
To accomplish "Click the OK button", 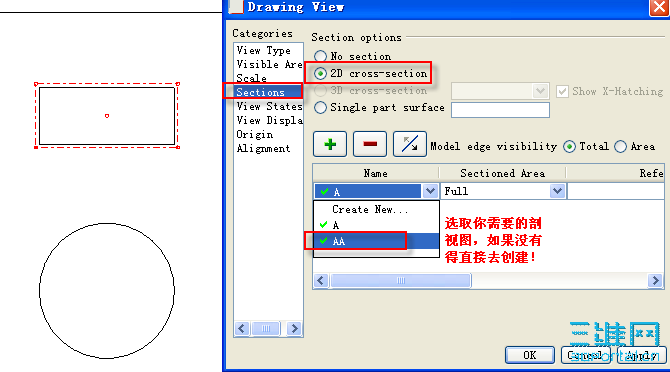I will pyautogui.click(x=530, y=355).
